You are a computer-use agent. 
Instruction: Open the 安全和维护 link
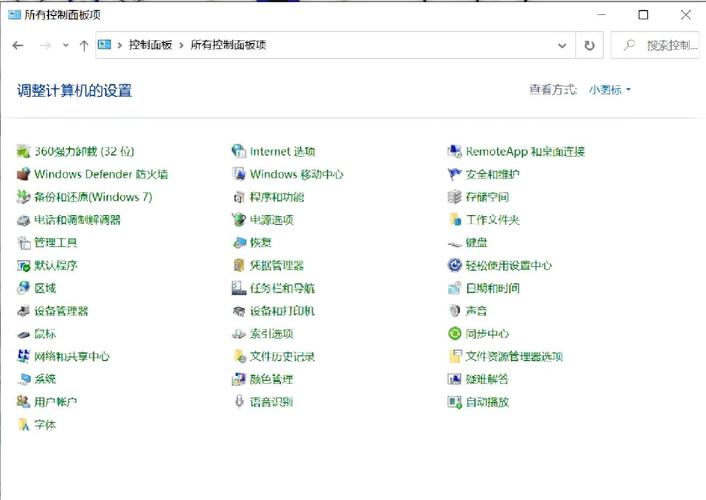[x=493, y=174]
